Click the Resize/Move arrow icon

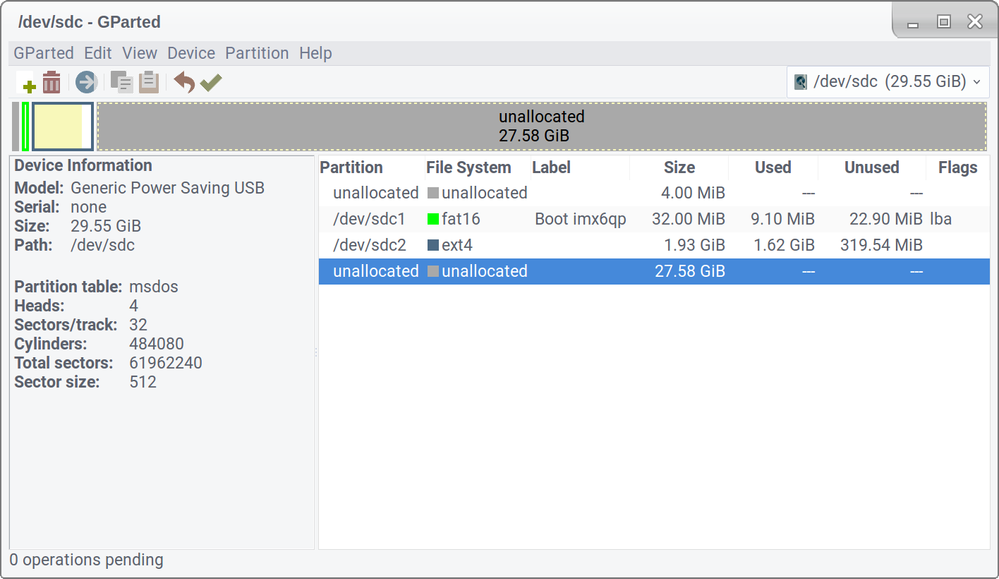click(x=85, y=82)
